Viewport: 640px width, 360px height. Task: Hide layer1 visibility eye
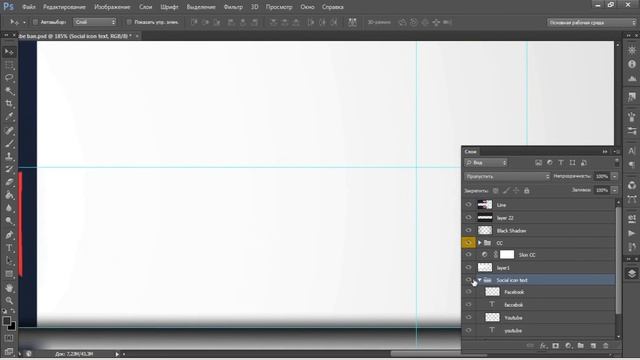pyautogui.click(x=469, y=268)
